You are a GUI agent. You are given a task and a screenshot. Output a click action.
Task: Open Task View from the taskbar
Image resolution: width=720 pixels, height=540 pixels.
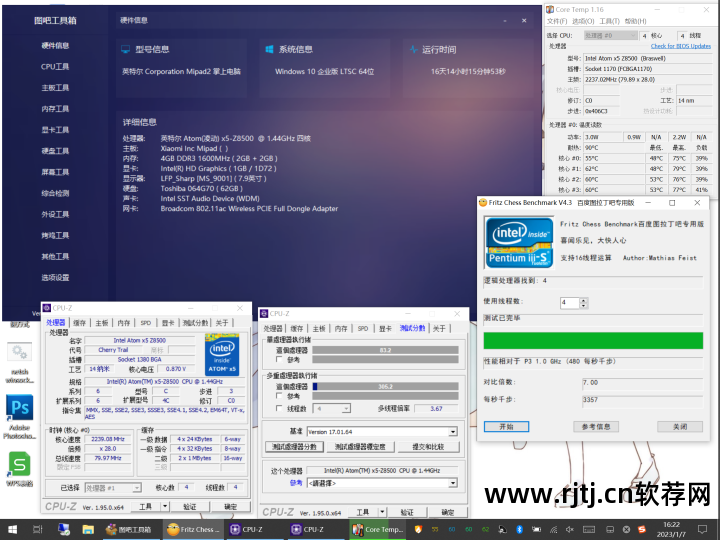[x=38, y=529]
